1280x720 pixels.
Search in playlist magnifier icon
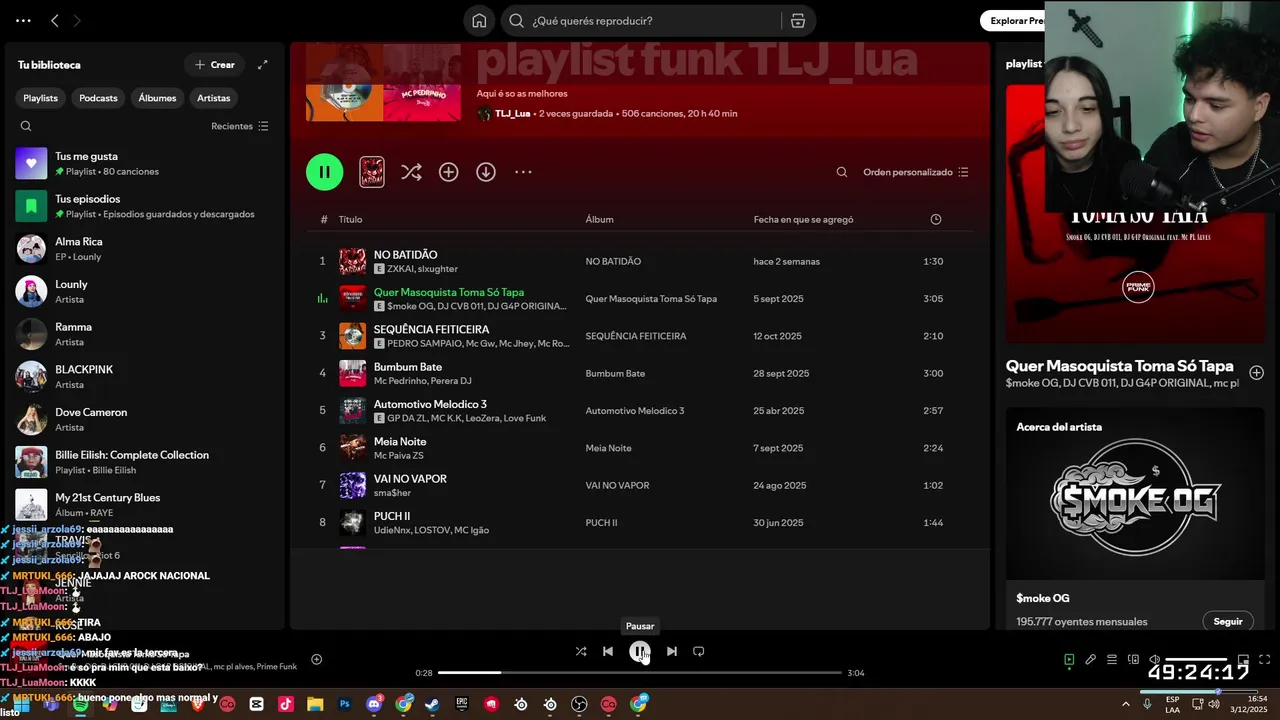coord(842,172)
